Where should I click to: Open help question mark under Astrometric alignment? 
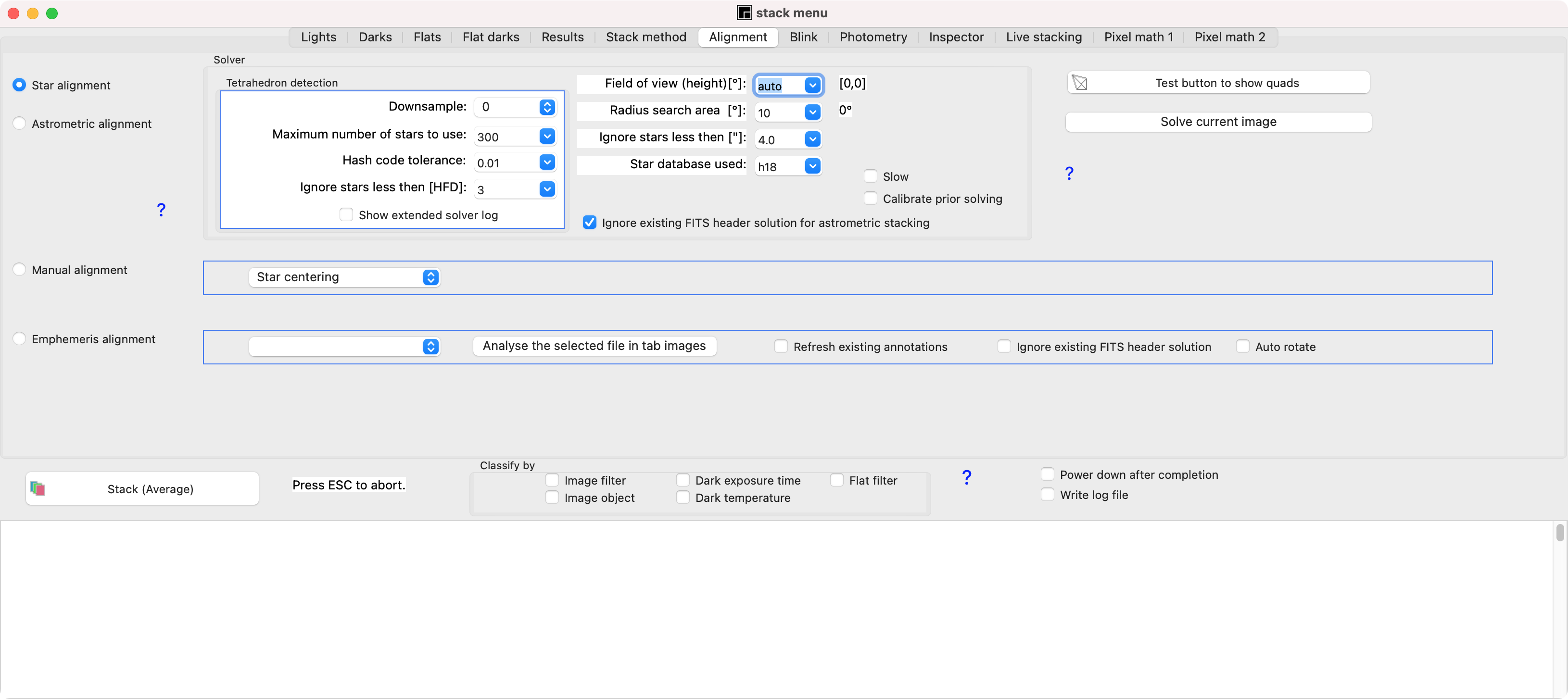click(x=161, y=210)
